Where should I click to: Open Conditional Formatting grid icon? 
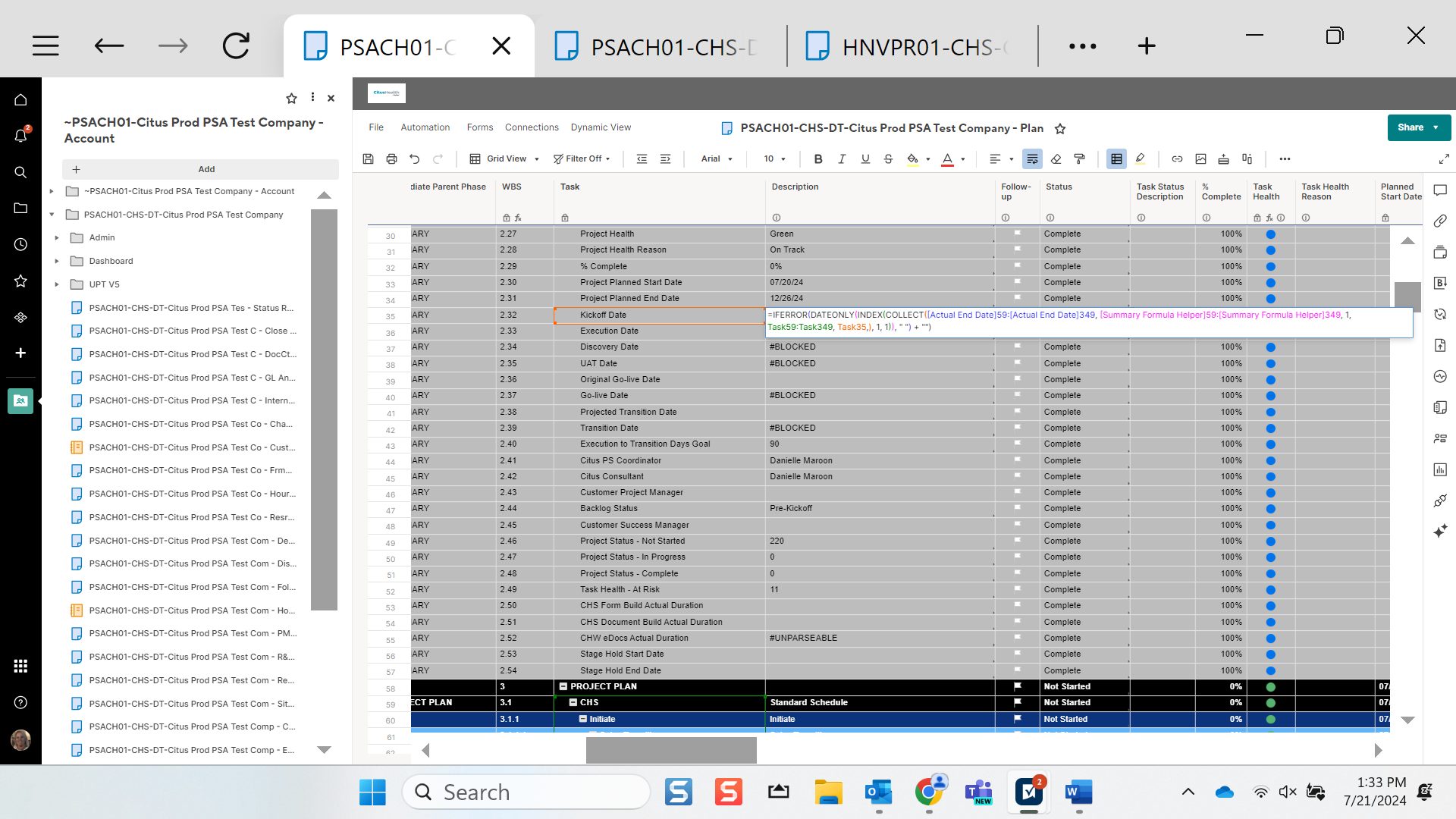click(x=1116, y=159)
